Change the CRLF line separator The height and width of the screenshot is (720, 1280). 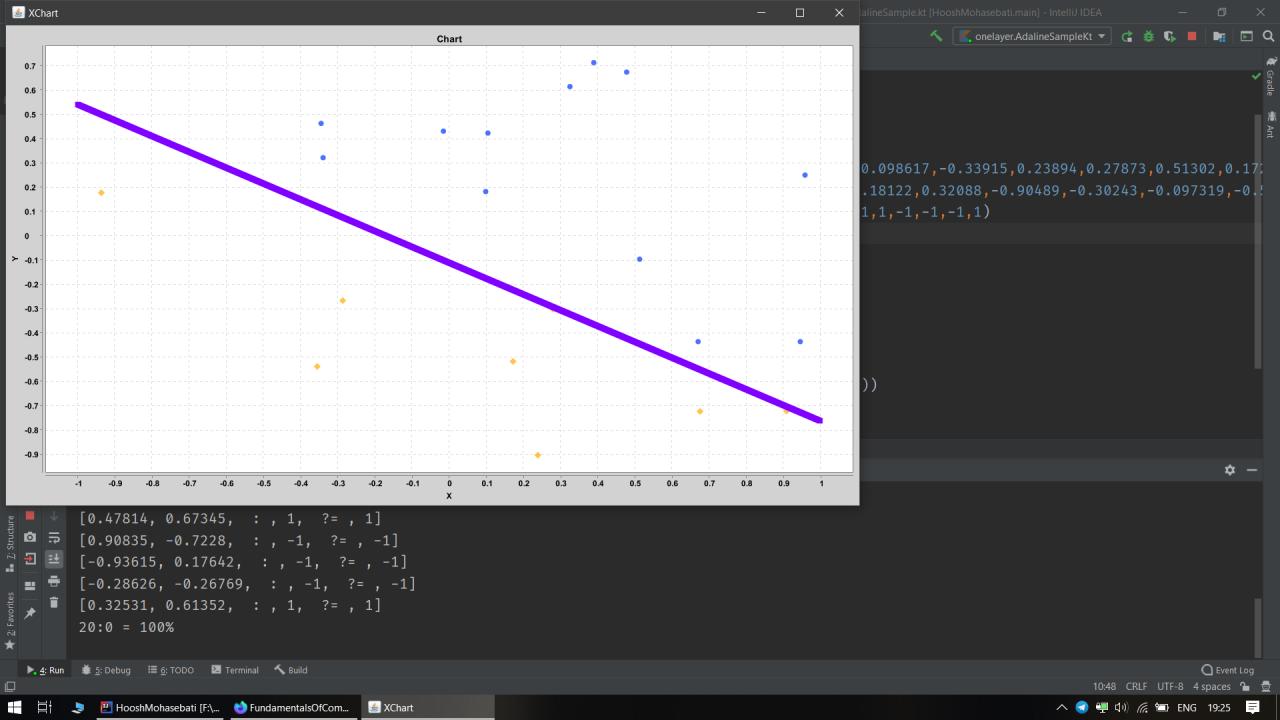coord(1137,687)
